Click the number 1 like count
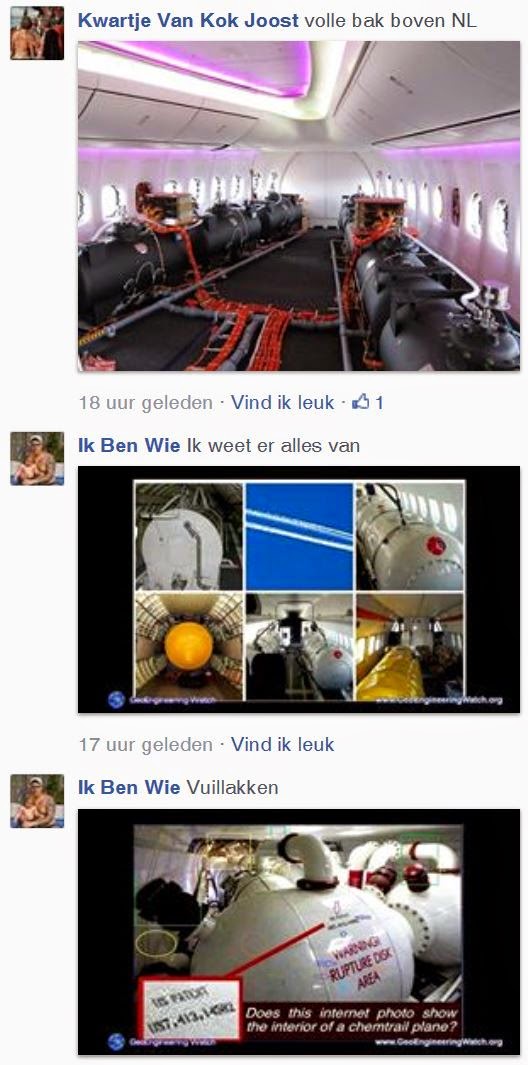 [379, 403]
